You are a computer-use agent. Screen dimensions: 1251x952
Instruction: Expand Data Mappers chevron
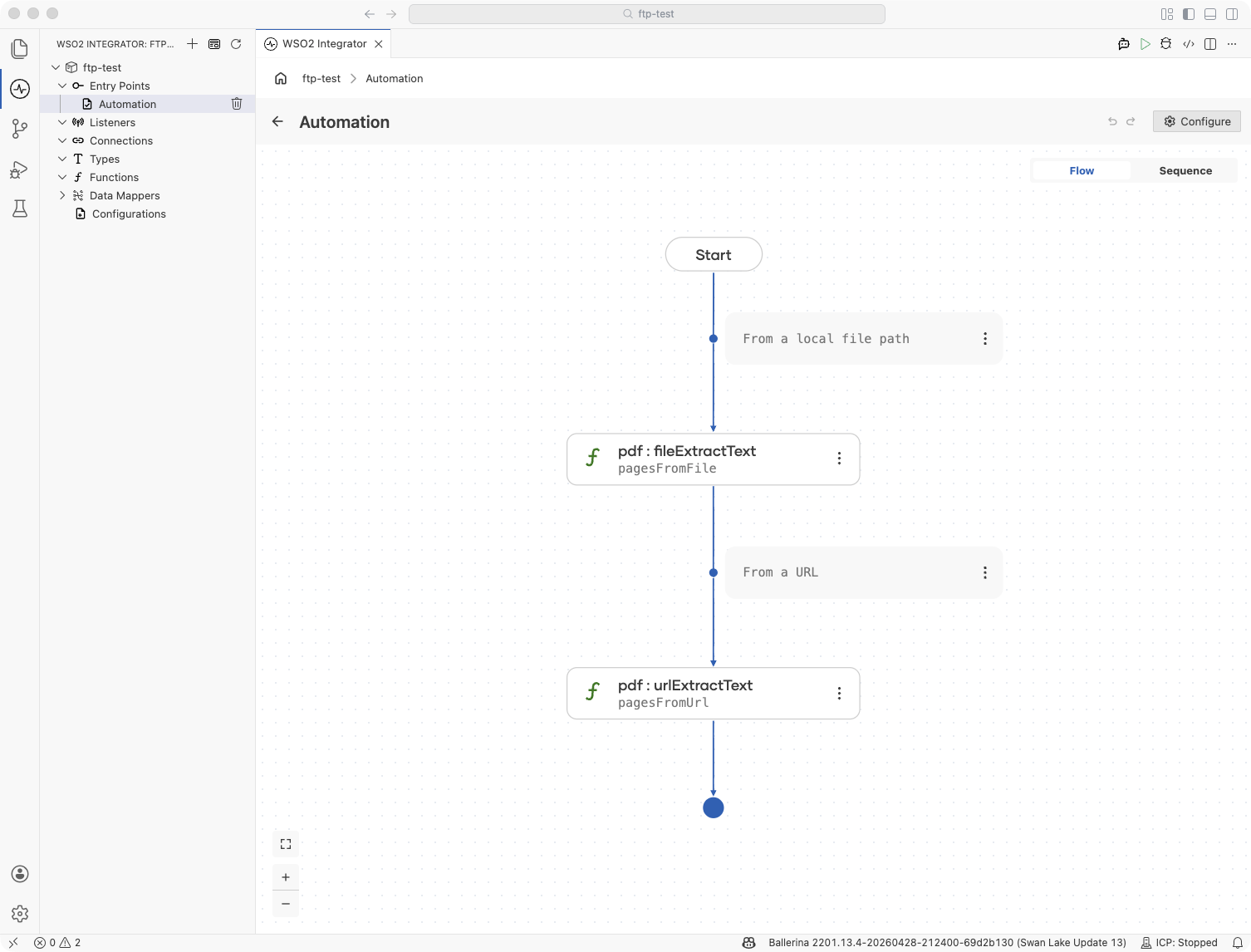[62, 195]
